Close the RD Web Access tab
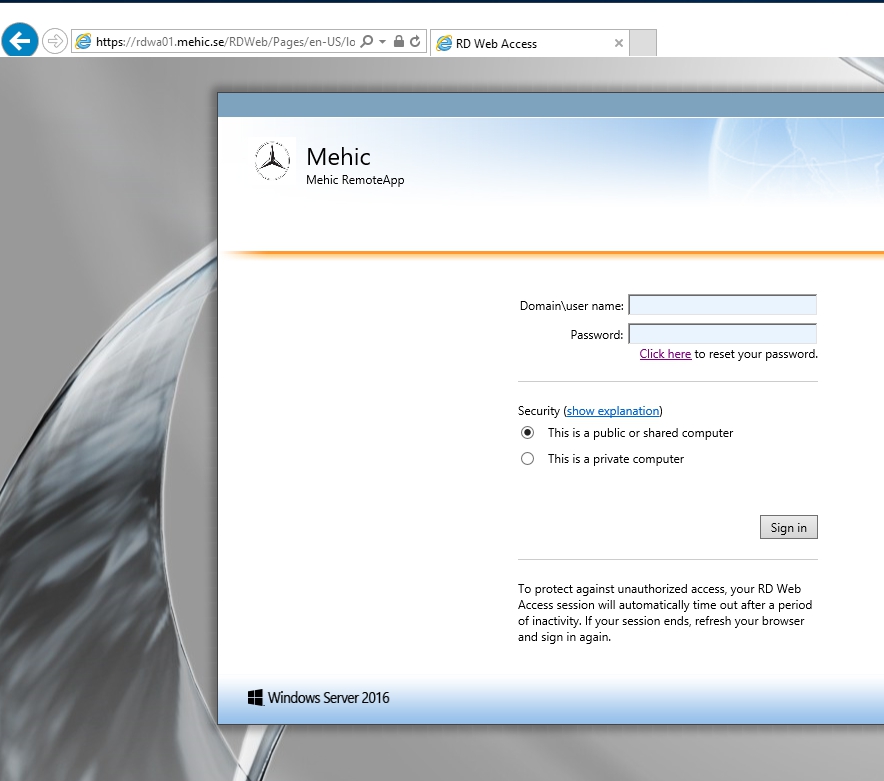The image size is (884, 781). click(x=619, y=43)
